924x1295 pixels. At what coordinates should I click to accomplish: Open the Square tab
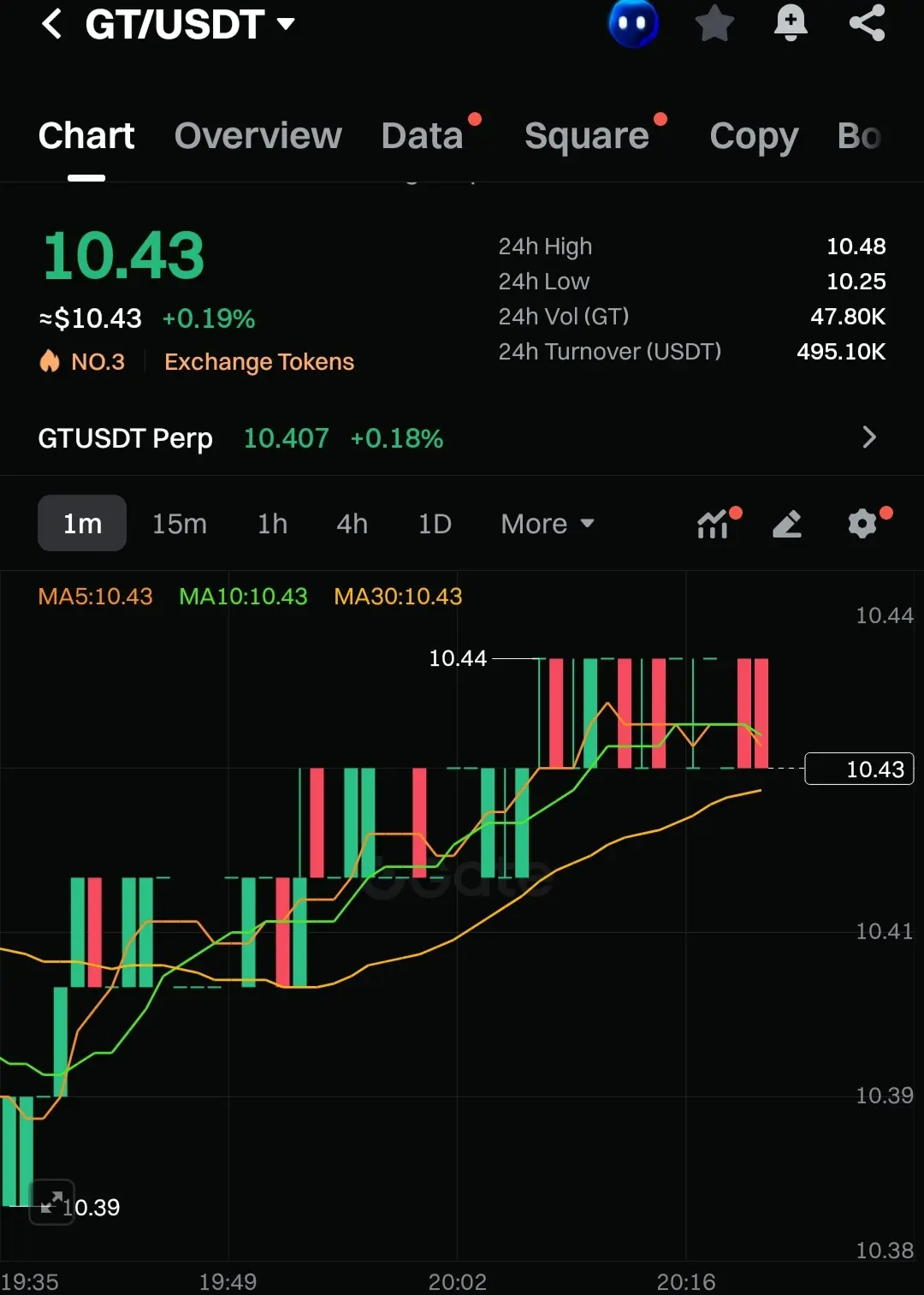(x=587, y=136)
